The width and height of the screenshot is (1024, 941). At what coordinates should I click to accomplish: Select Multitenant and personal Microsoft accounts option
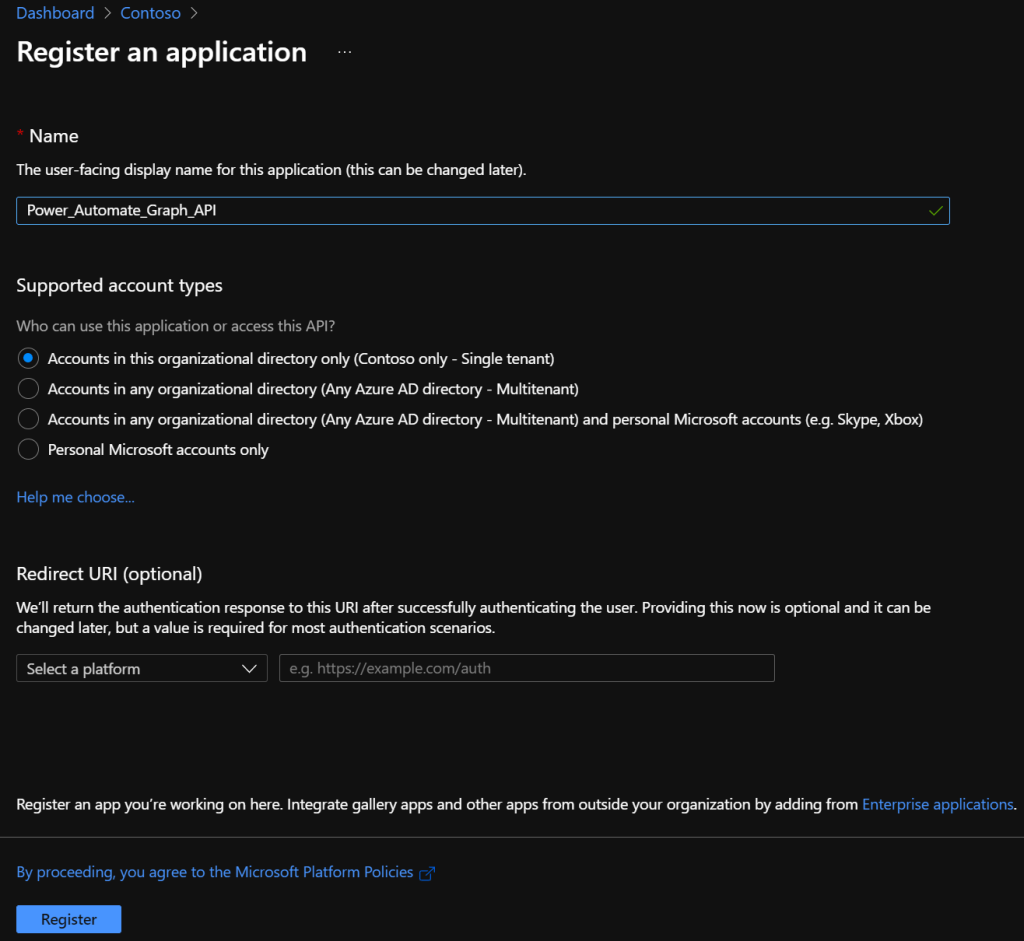click(x=29, y=419)
